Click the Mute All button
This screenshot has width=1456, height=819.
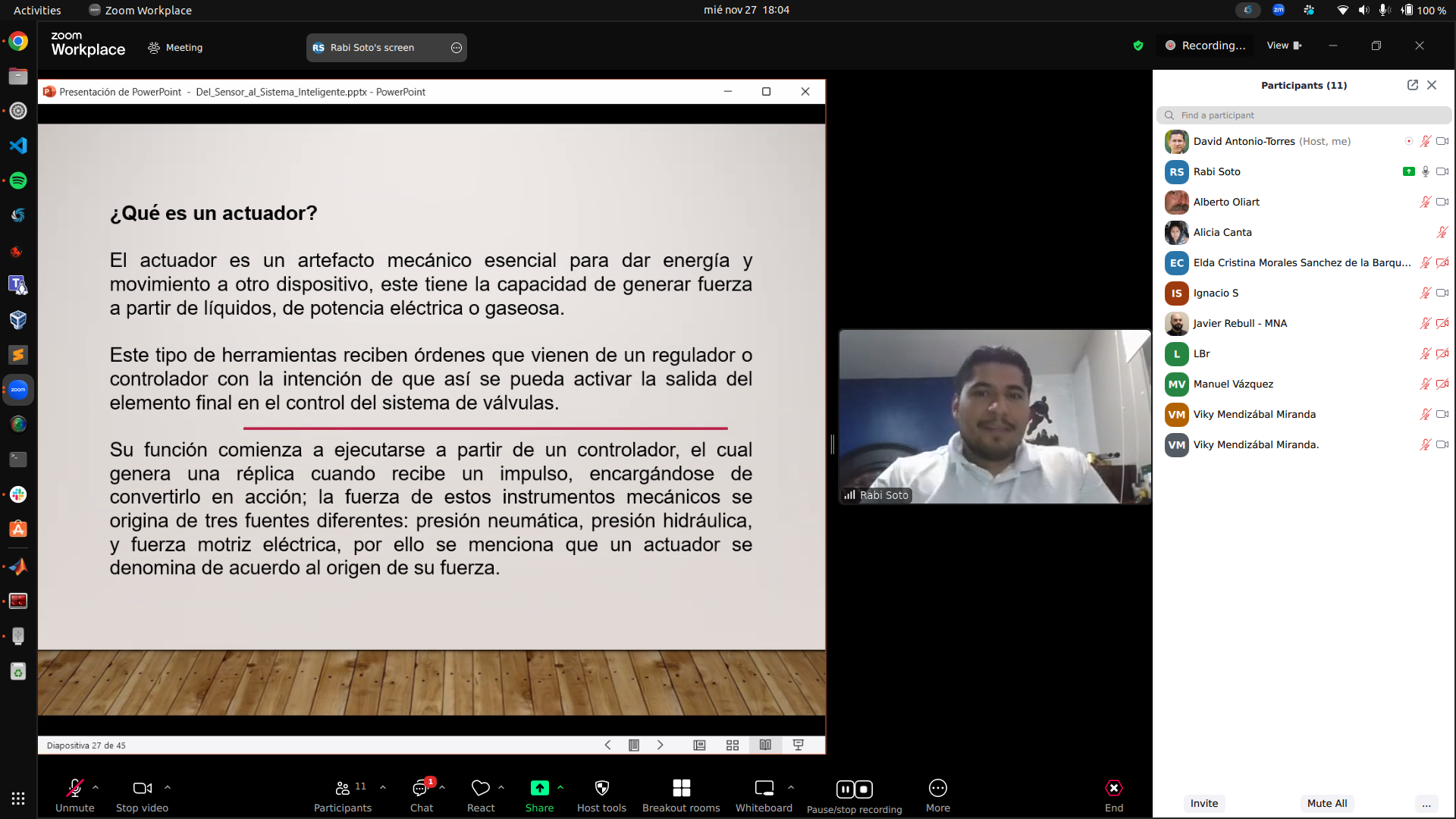[x=1327, y=804]
